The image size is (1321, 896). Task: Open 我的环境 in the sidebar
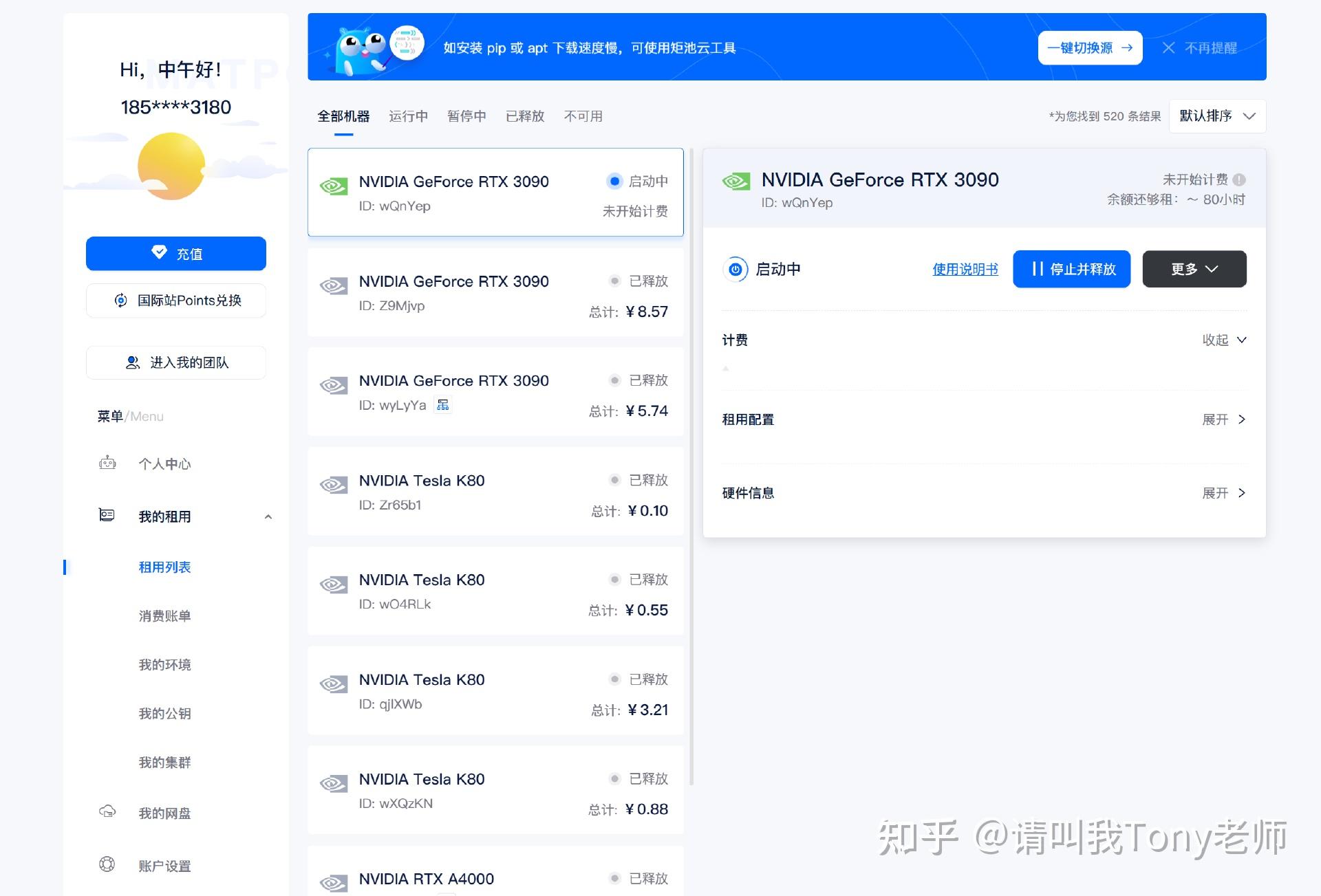(164, 665)
